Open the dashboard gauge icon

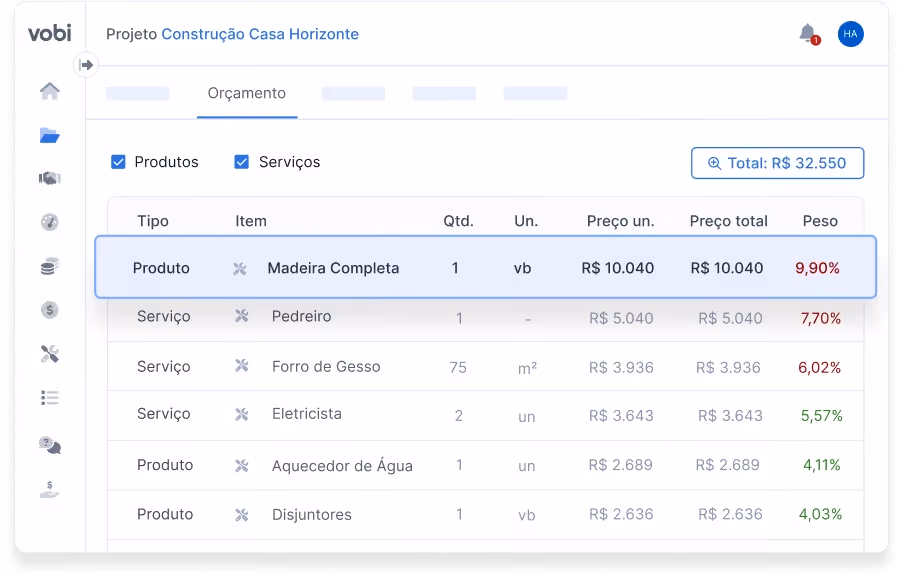pos(50,222)
